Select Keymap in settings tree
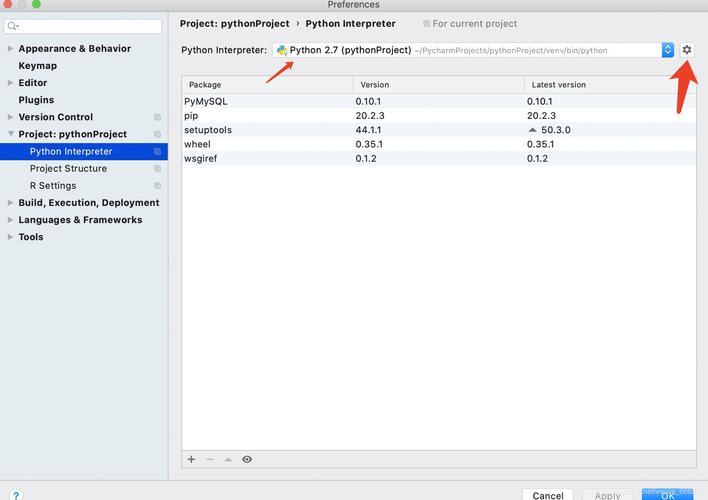708x500 pixels. [x=37, y=66]
